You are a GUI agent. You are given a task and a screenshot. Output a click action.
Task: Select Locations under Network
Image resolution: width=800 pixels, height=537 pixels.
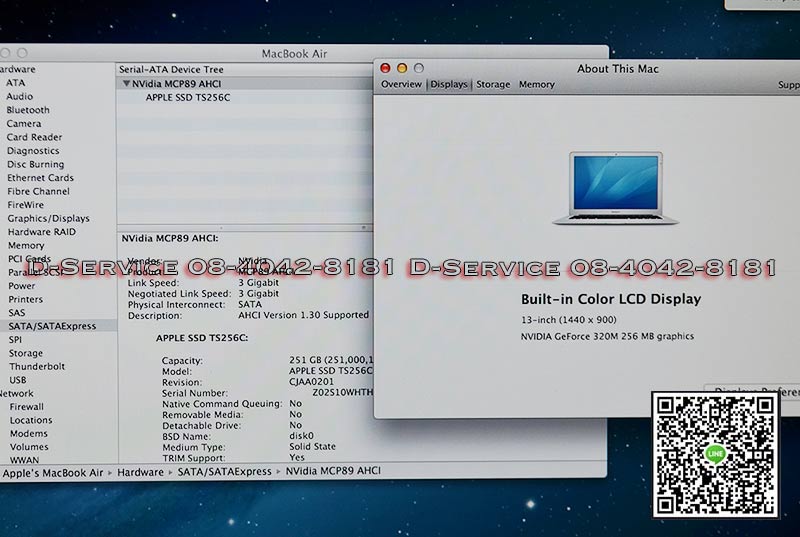click(31, 420)
